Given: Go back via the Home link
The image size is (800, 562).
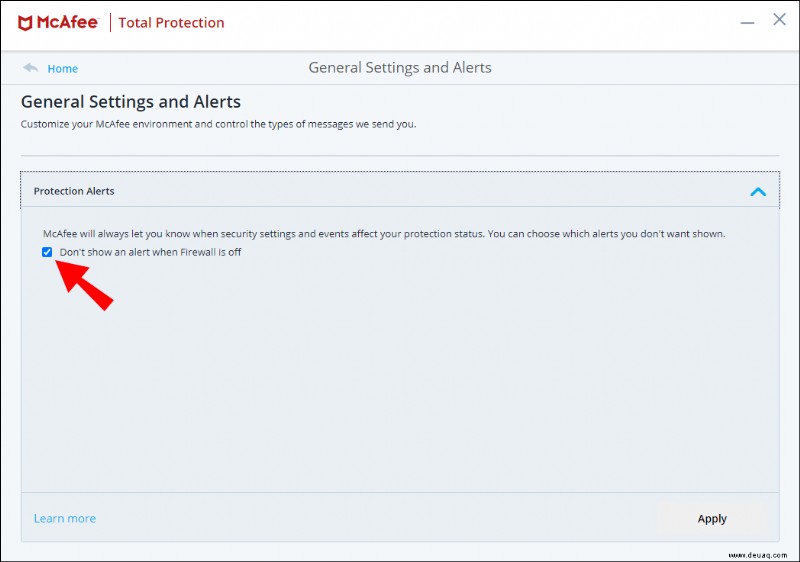Looking at the screenshot, I should [x=63, y=69].
